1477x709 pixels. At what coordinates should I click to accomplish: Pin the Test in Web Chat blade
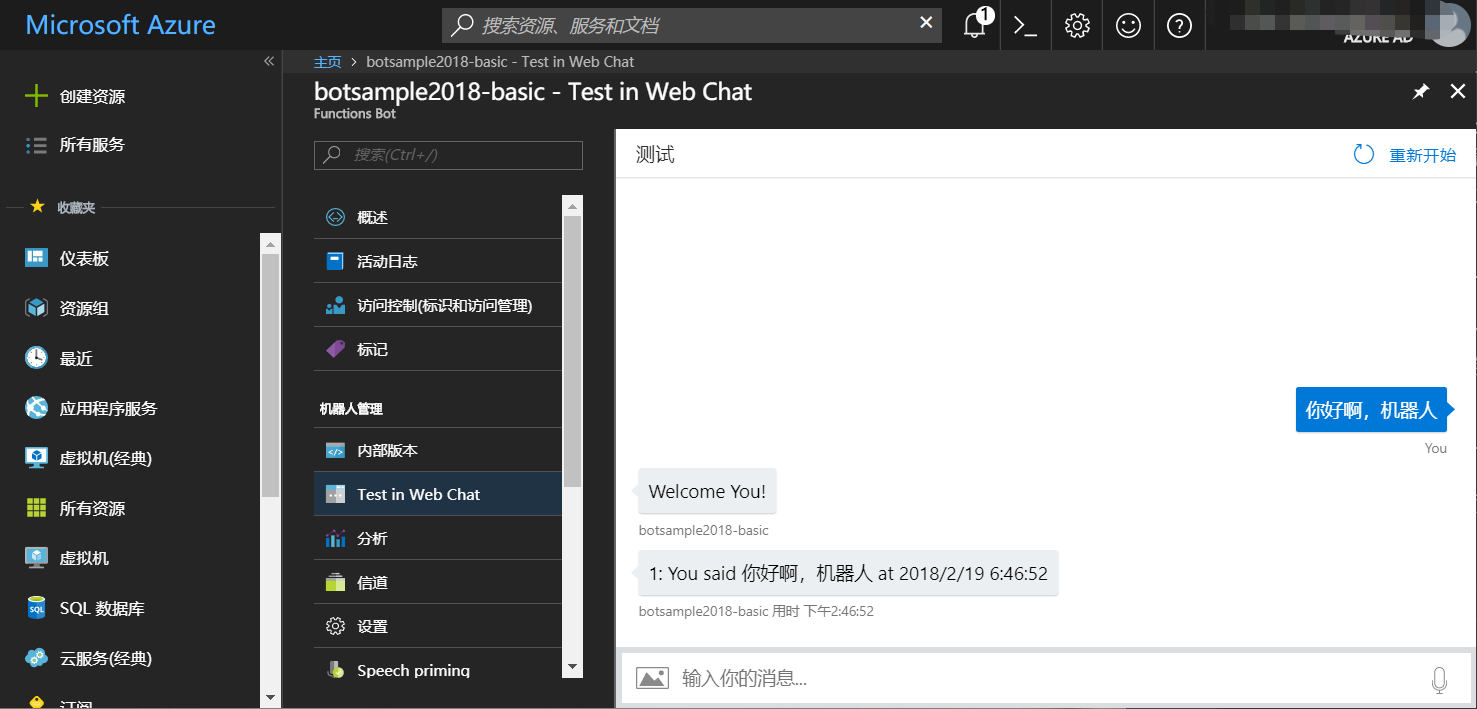(x=1420, y=91)
